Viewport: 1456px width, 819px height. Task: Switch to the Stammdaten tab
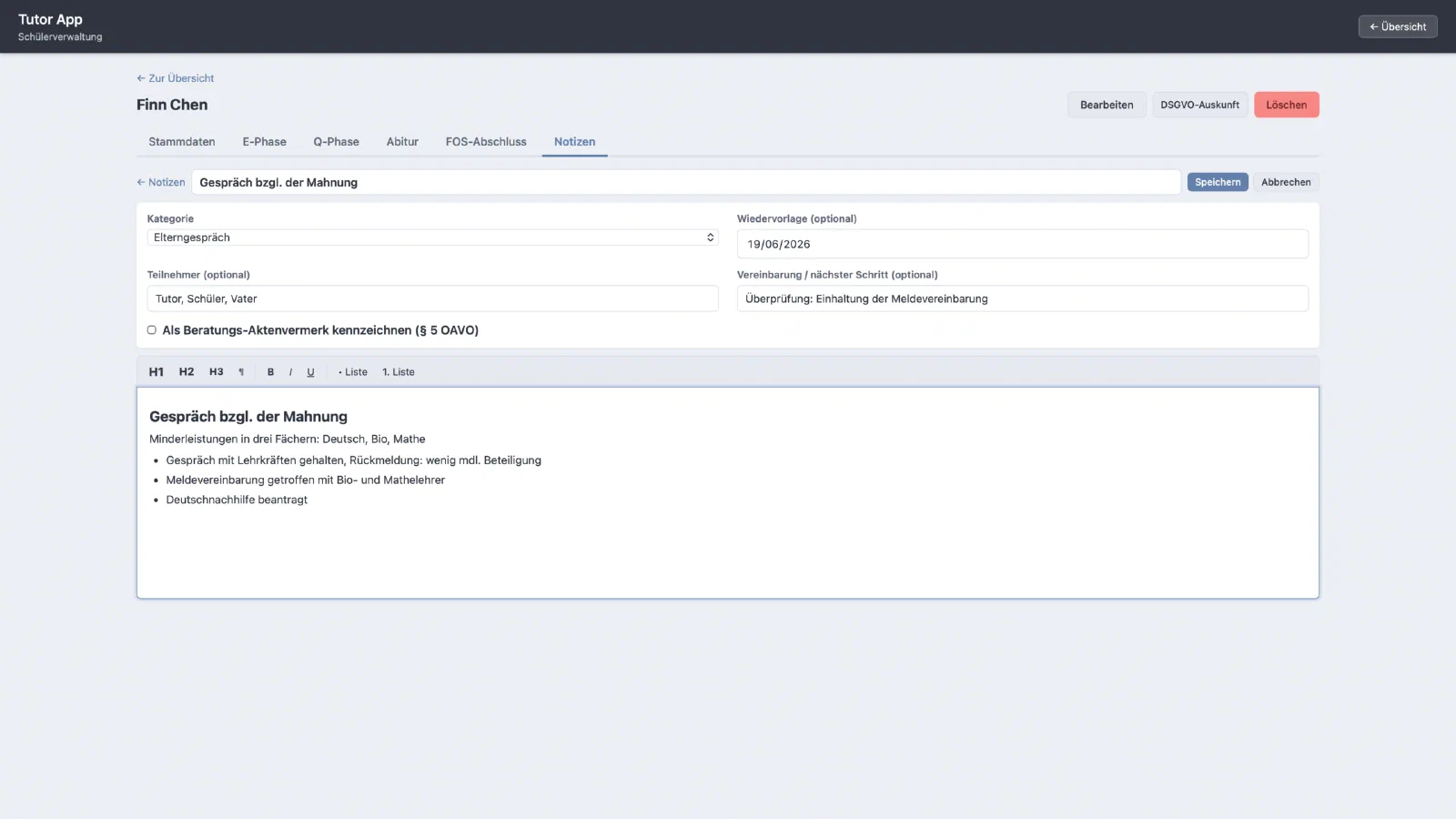[182, 142]
